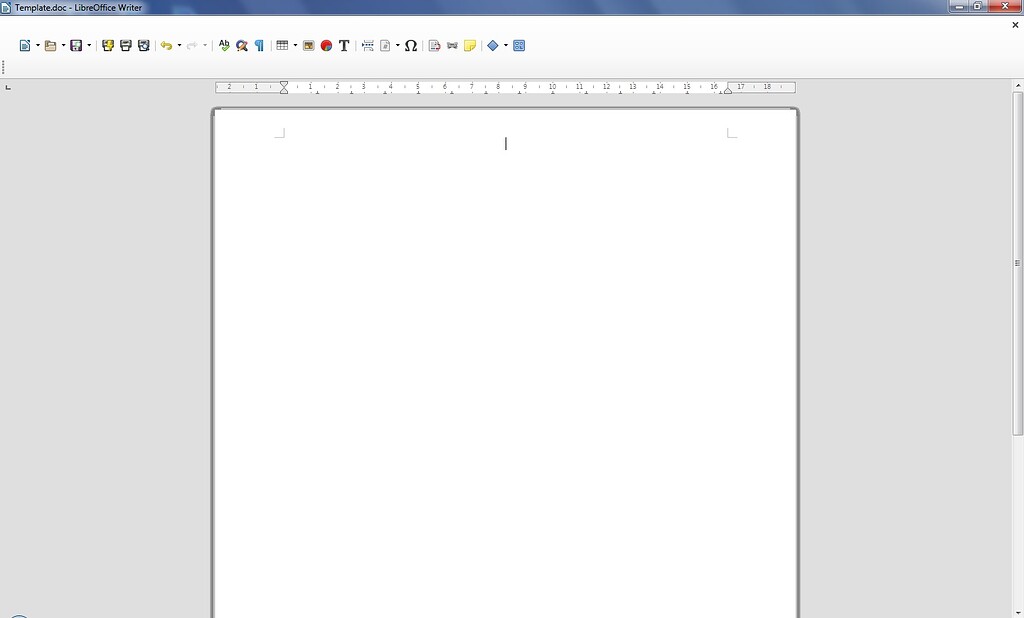This screenshot has width=1024, height=618.
Task: Open print preview
Action: [x=143, y=45]
